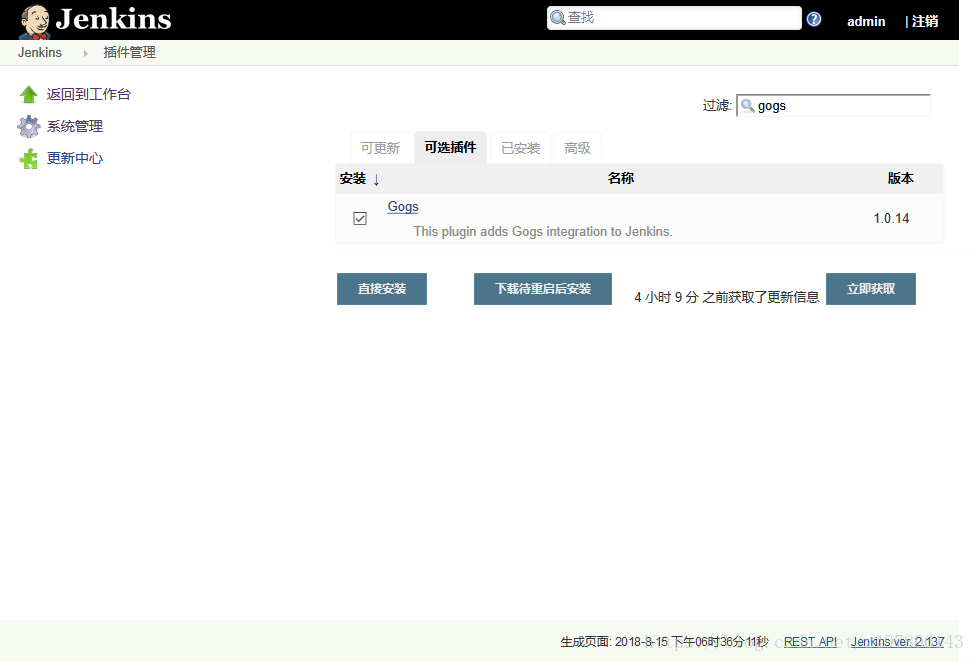The width and height of the screenshot is (976, 662).
Task: Uncheck the Gogs plugin checkbox
Action: point(360,218)
